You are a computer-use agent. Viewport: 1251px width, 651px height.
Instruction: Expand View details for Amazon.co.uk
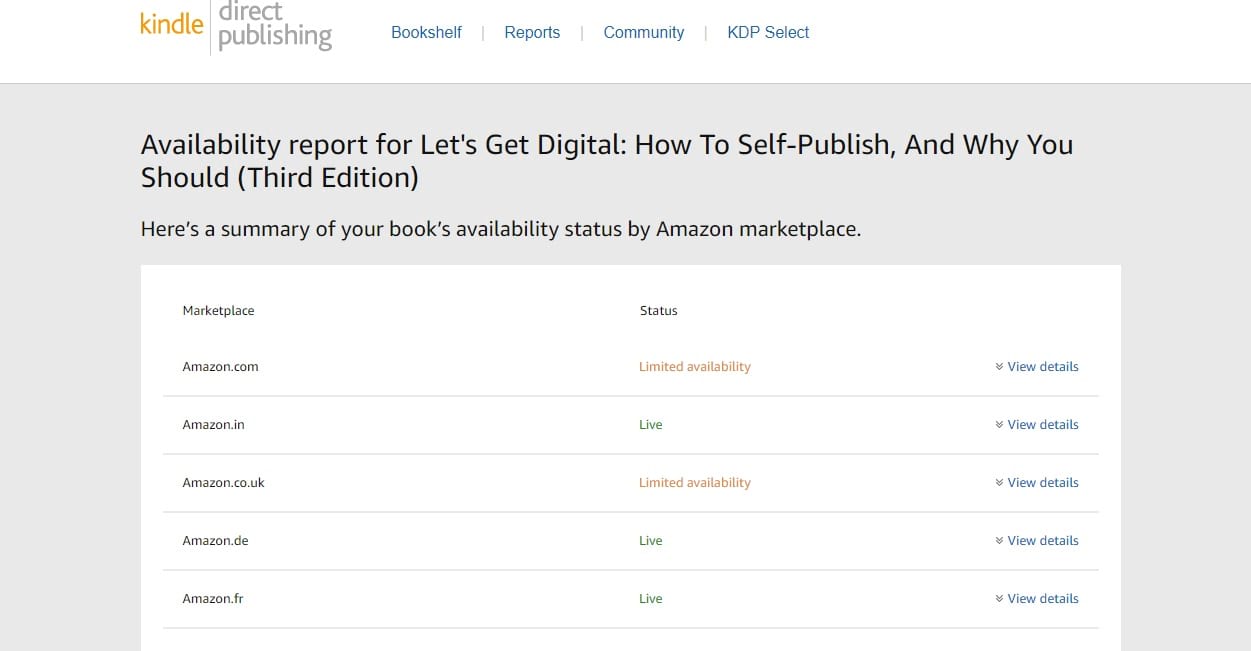coord(1037,483)
